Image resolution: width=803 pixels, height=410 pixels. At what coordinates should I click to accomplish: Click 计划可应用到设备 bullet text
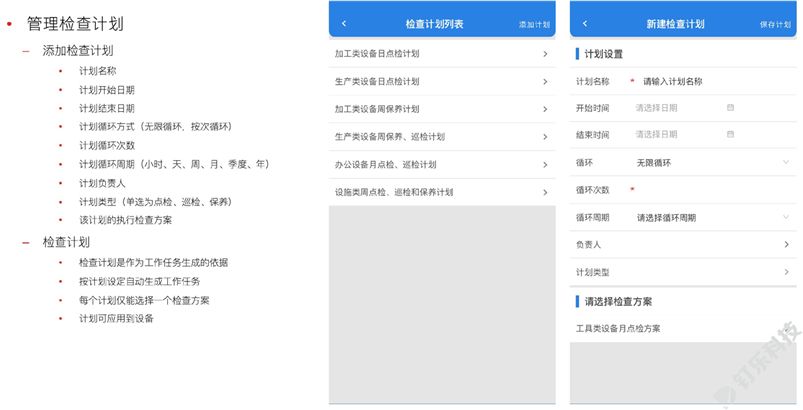coord(116,318)
